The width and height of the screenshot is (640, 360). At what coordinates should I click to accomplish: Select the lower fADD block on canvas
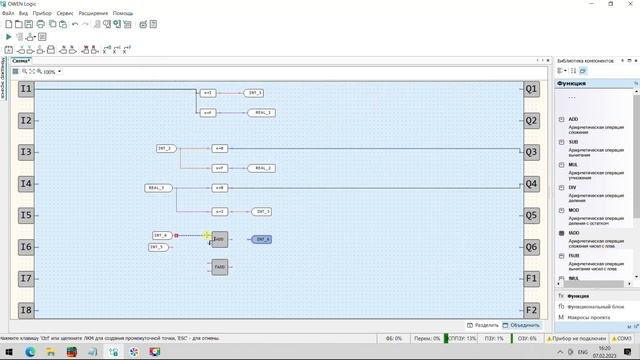[x=220, y=267]
